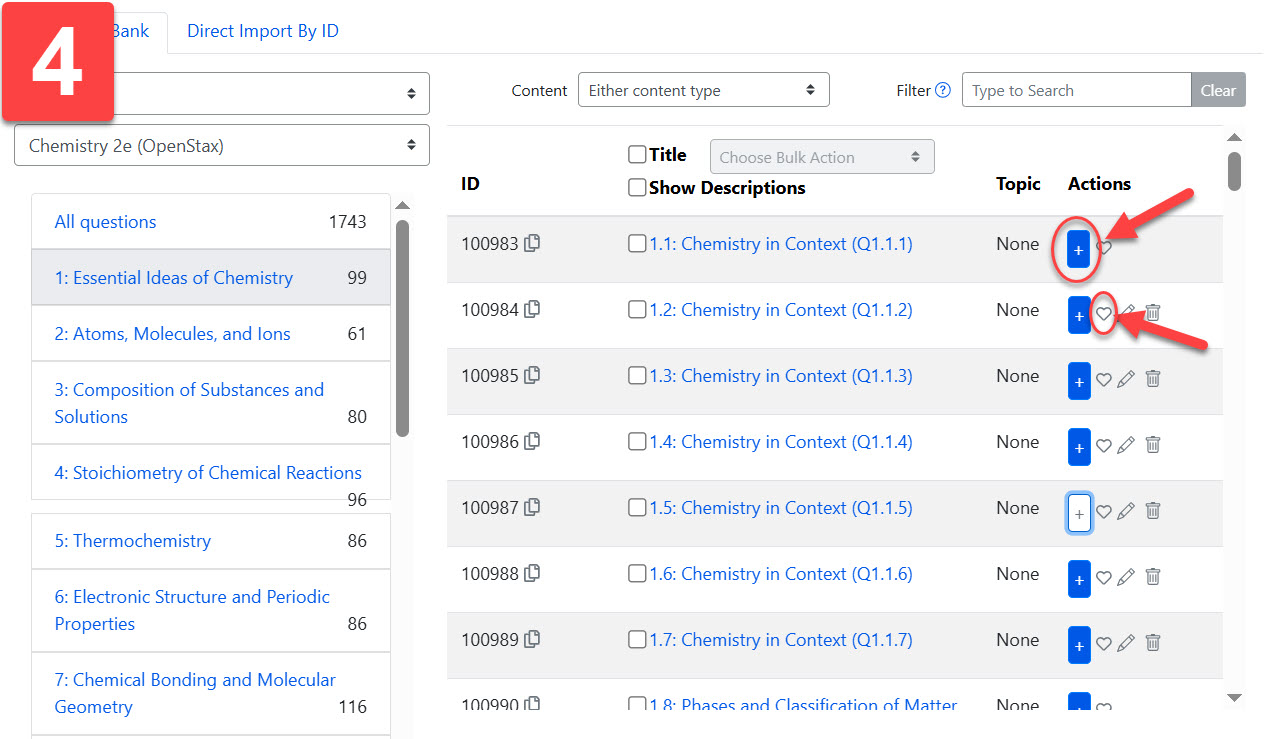Enable the Show Descriptions checkbox
Screen dimensions: 1274x739
pyautogui.click(x=637, y=187)
